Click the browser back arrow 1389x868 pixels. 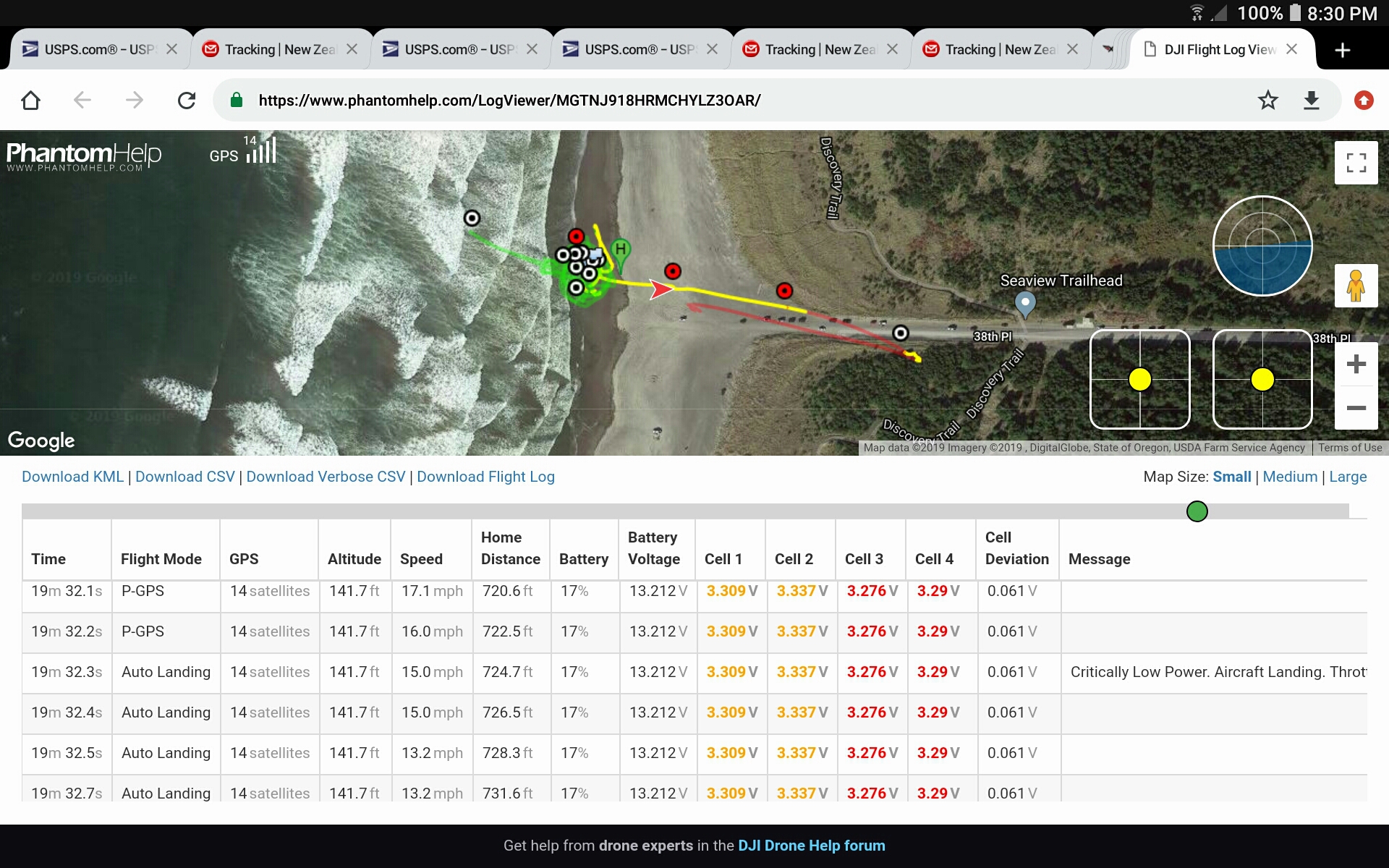point(82,100)
